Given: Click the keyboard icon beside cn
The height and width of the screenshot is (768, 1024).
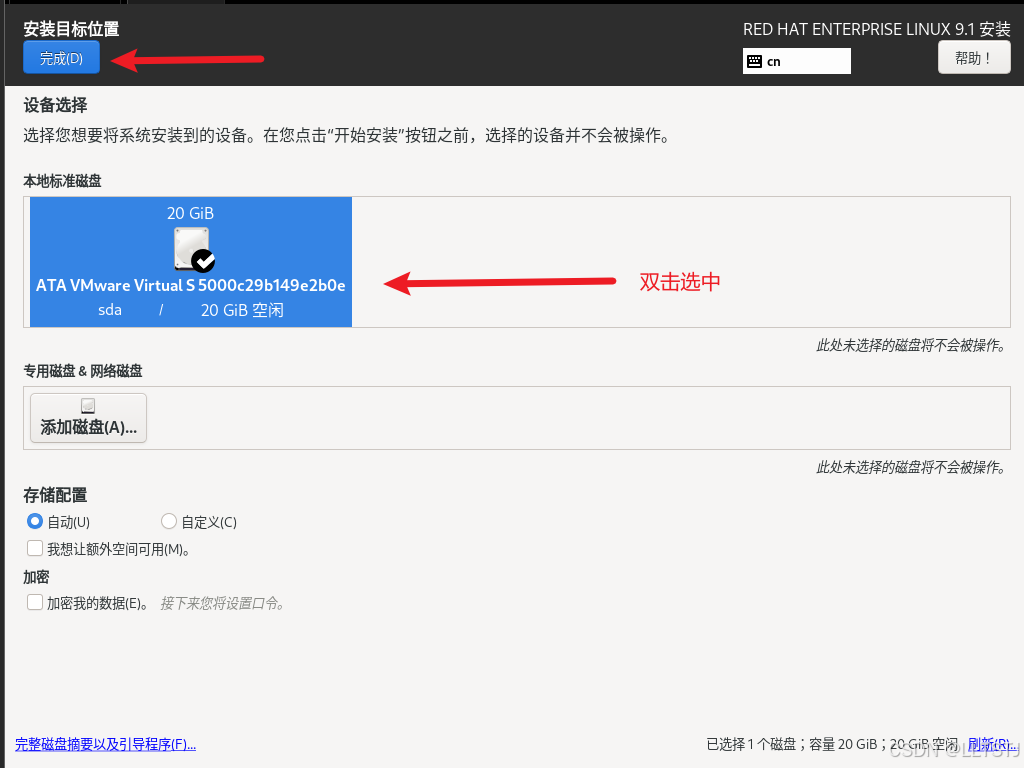Looking at the screenshot, I should (x=754, y=61).
